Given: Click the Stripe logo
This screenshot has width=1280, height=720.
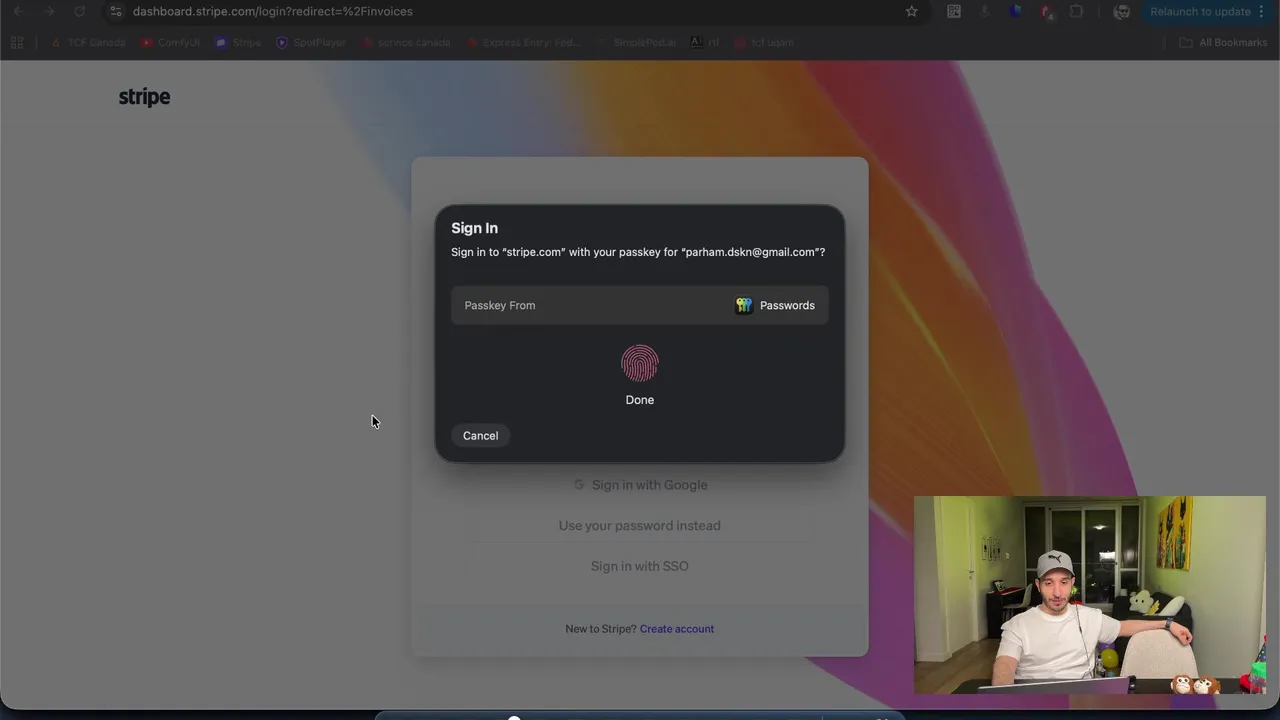Looking at the screenshot, I should 145,97.
